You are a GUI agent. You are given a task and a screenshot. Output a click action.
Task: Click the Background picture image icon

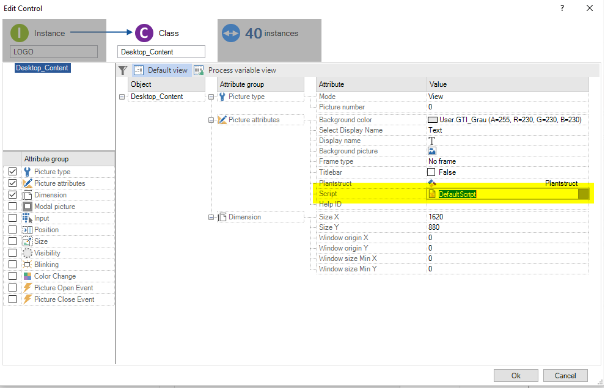coord(432,151)
